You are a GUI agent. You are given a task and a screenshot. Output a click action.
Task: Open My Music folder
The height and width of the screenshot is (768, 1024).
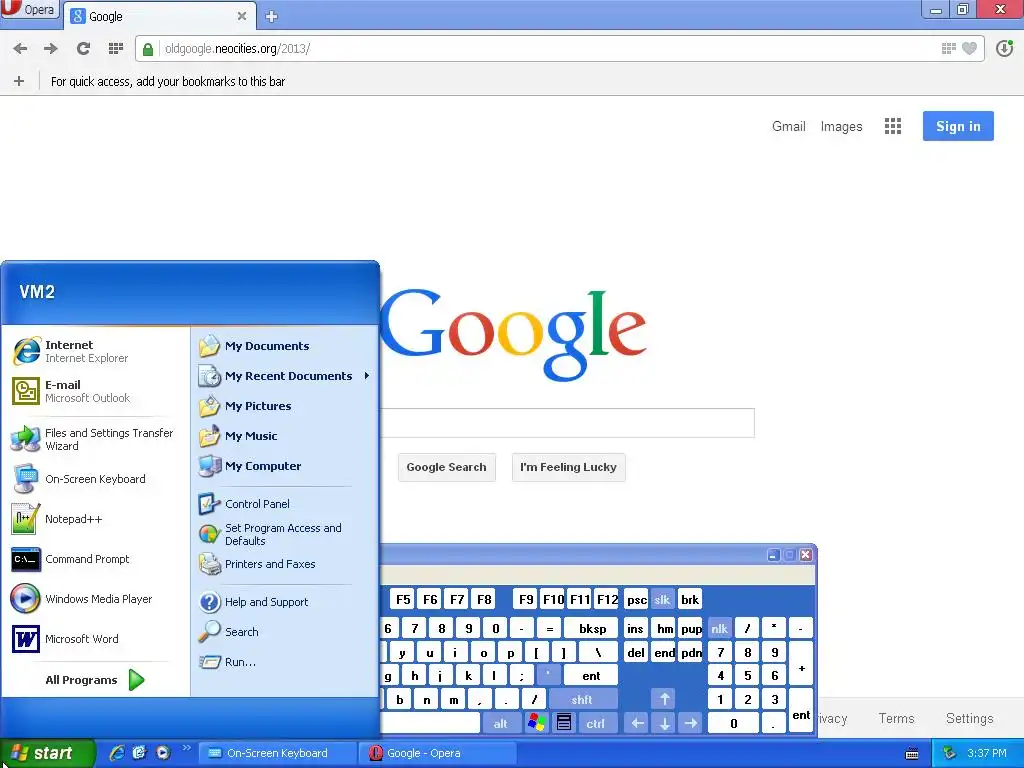pyautogui.click(x=285, y=436)
